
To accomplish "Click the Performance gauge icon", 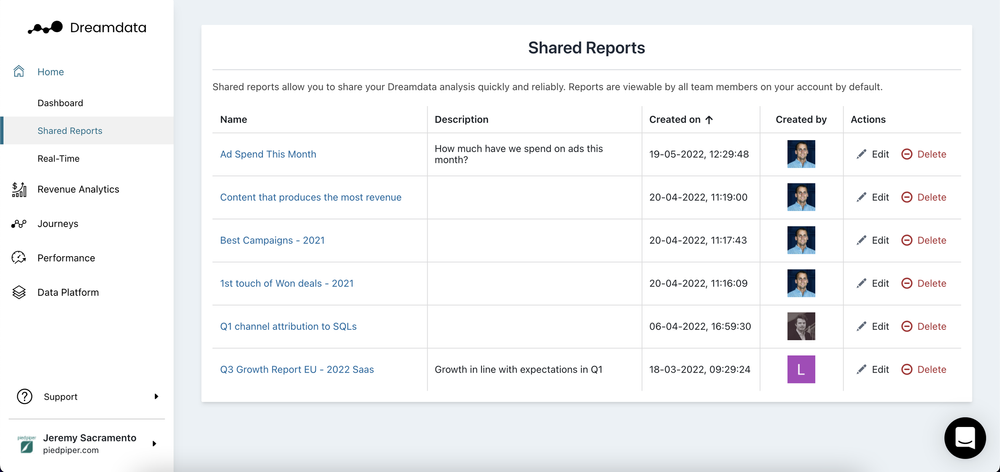I will pos(19,258).
